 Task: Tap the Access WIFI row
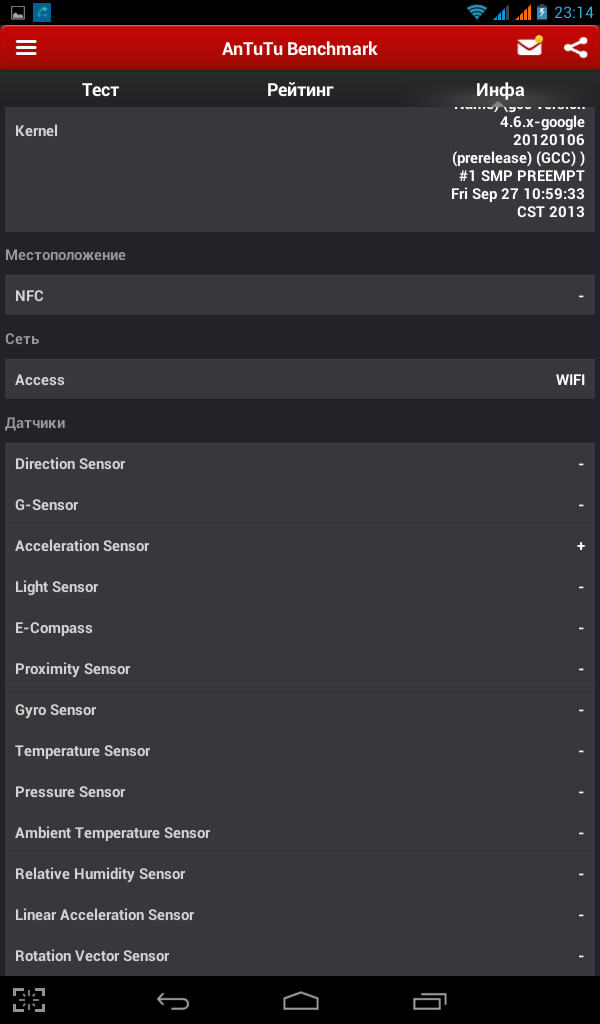(300, 380)
